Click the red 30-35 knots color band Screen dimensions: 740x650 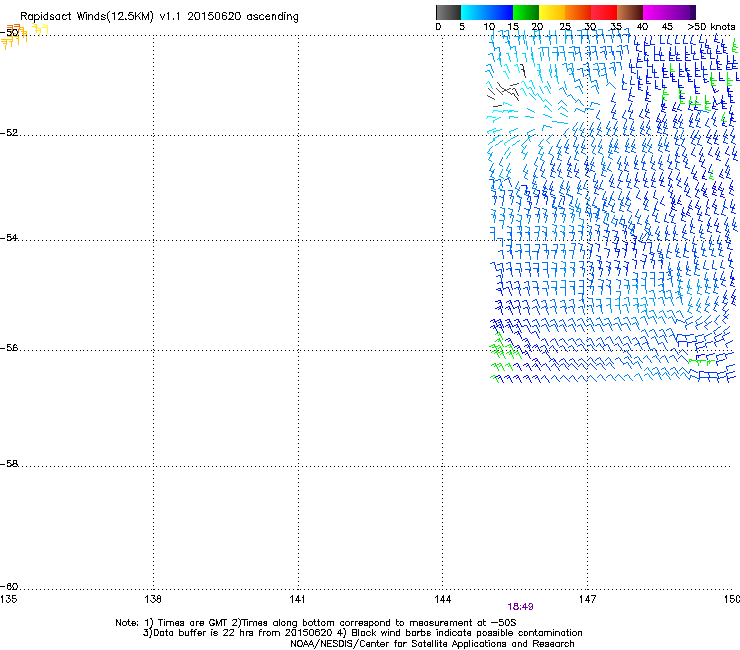coord(604,12)
